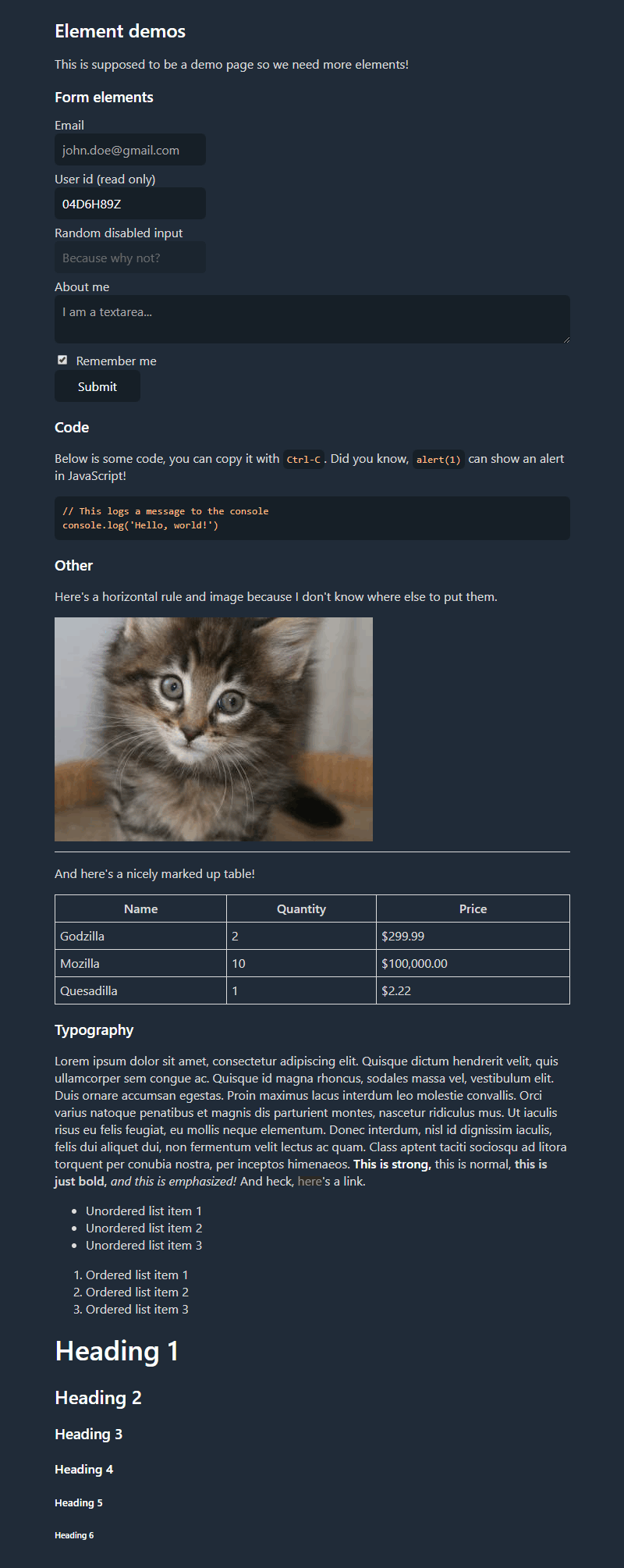
Task: Click the console.log code block
Action: click(x=312, y=518)
